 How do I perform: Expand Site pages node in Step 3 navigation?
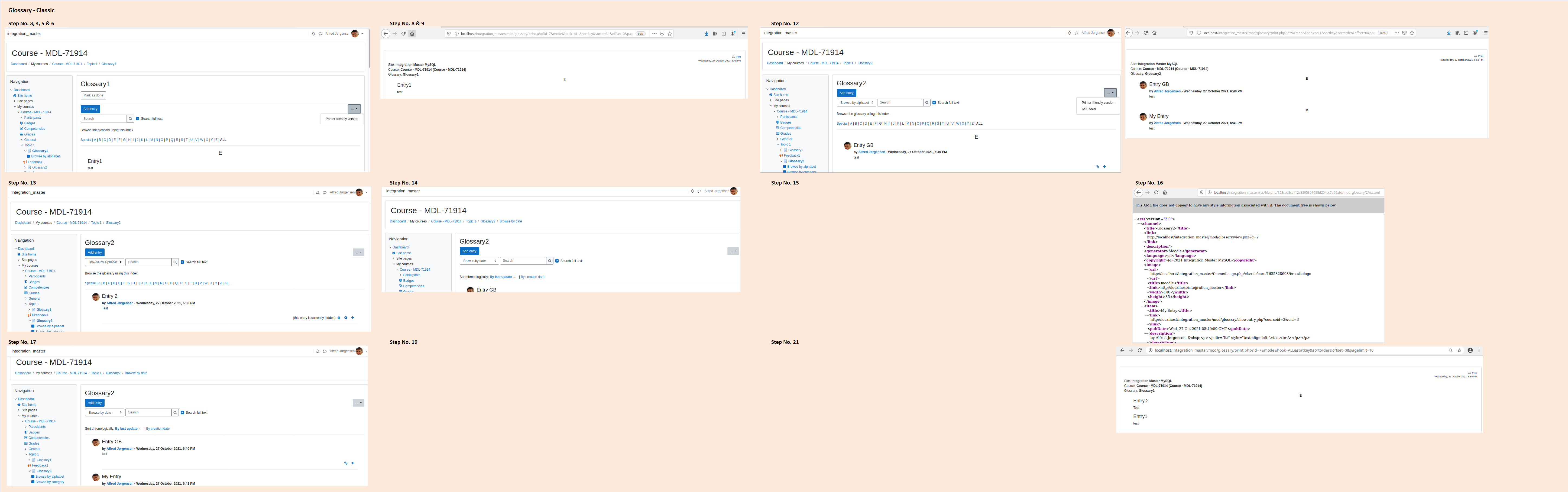pos(15,101)
